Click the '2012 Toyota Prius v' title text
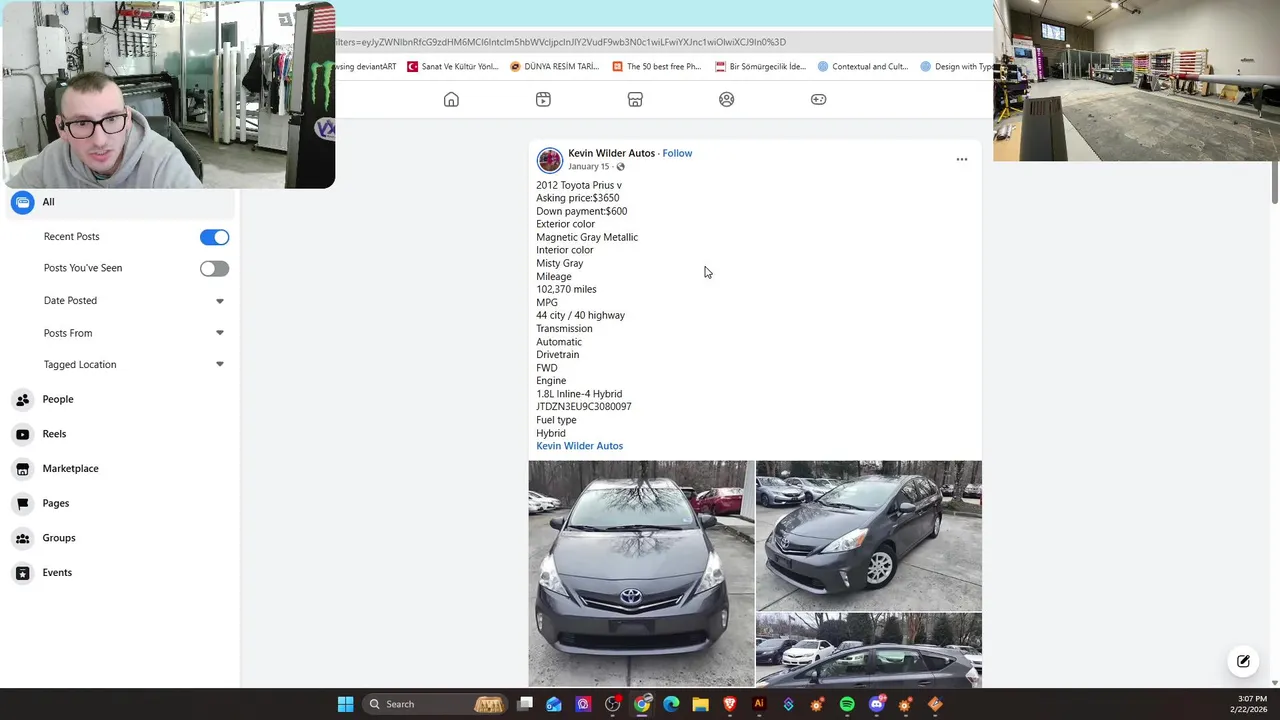The height and width of the screenshot is (720, 1280). click(578, 185)
